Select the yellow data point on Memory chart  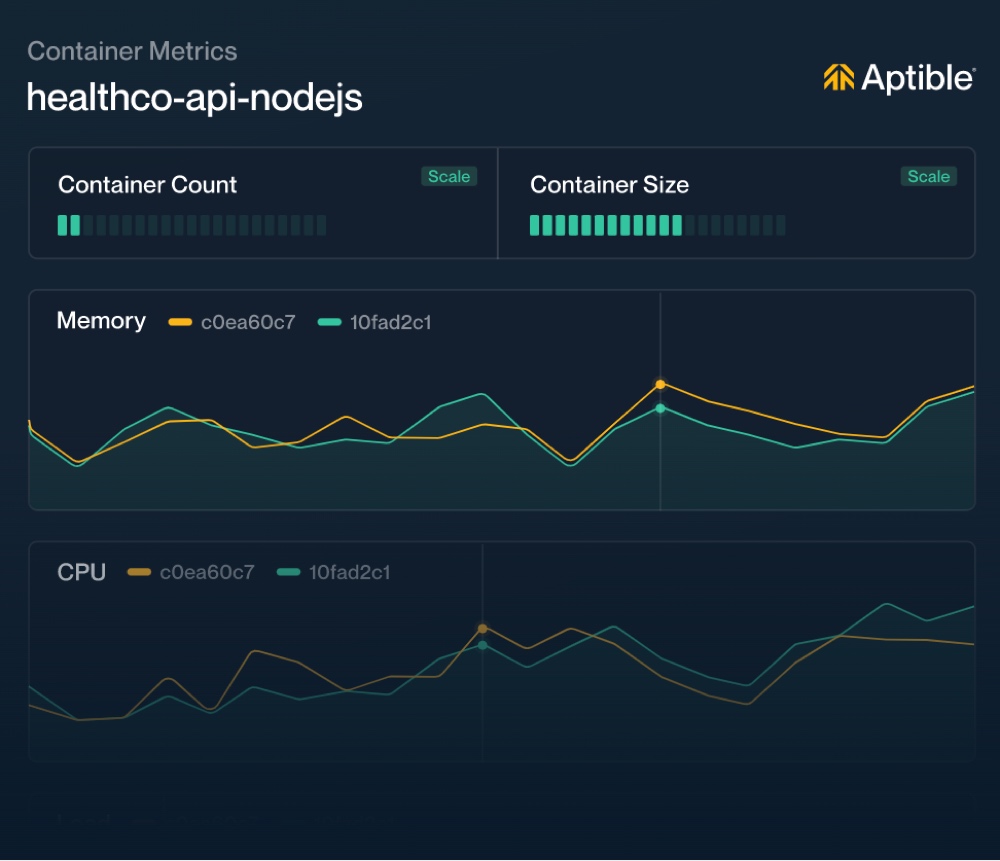(x=661, y=384)
